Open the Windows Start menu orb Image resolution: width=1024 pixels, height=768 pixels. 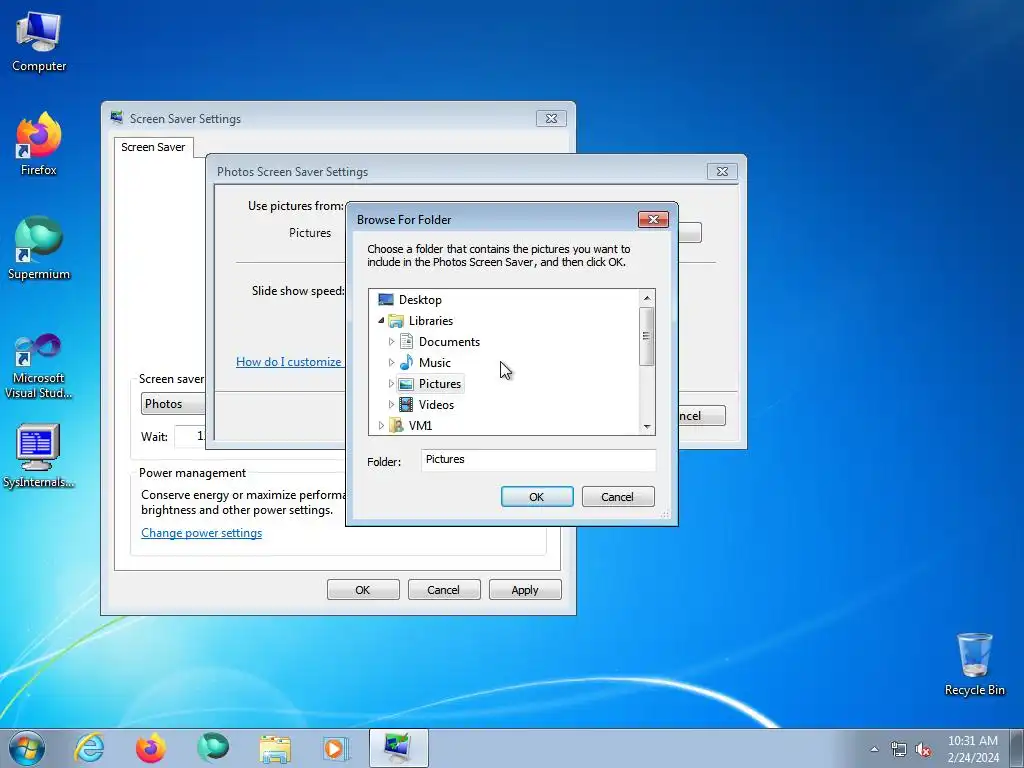(x=27, y=748)
